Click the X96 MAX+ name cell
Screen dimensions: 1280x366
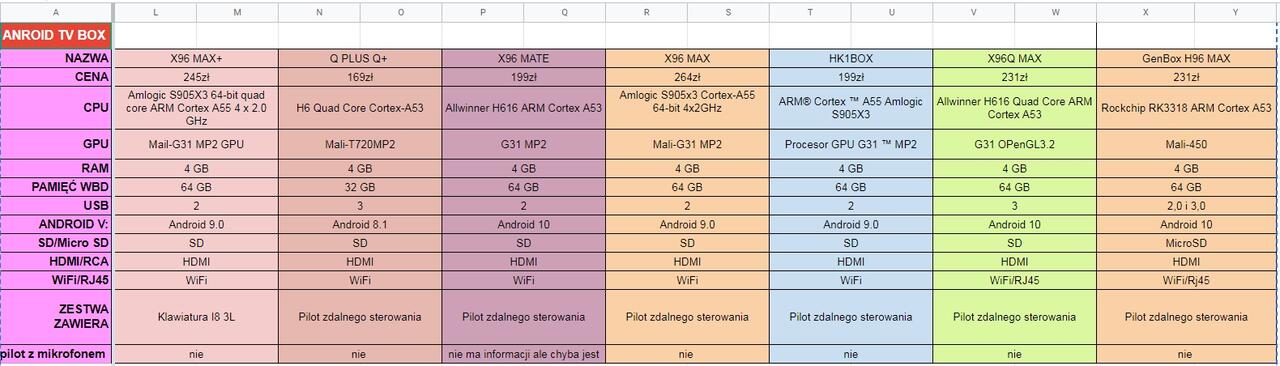196,58
